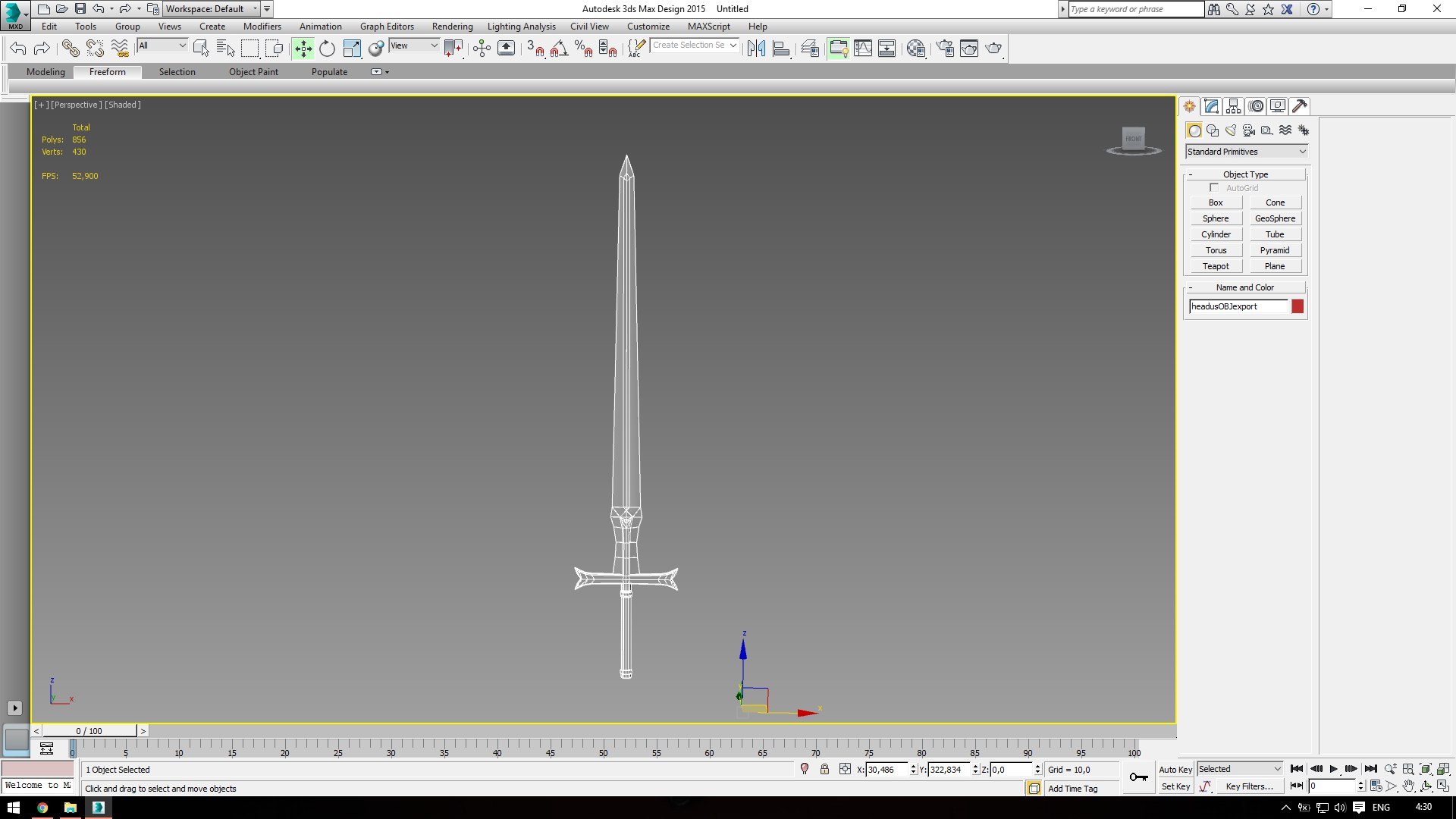Enable the Angle Snap toggle

[560, 49]
